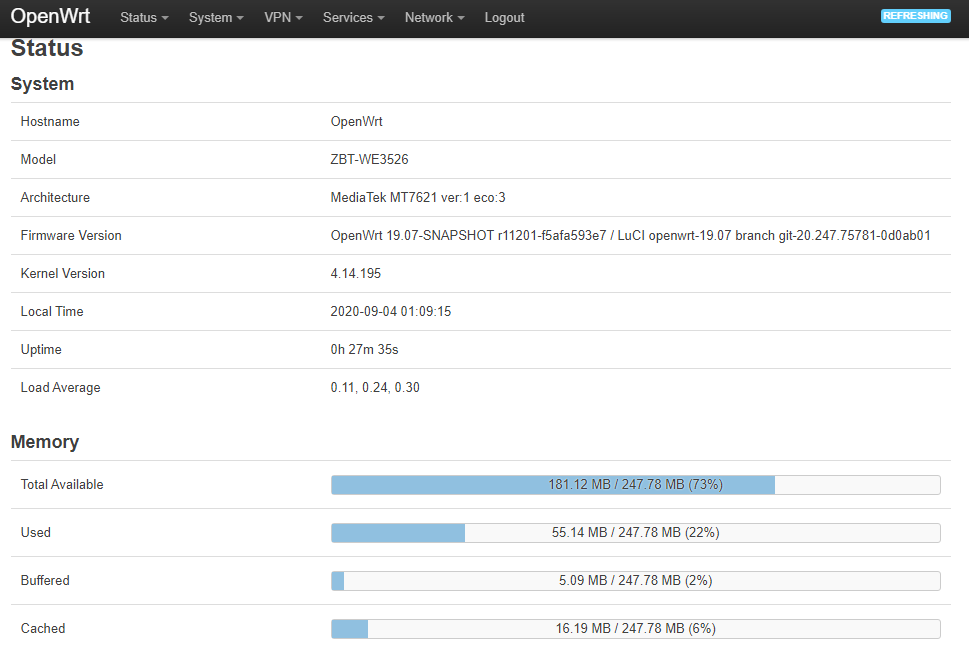
Task: Click the Local Time label
Action: [x=52, y=312]
